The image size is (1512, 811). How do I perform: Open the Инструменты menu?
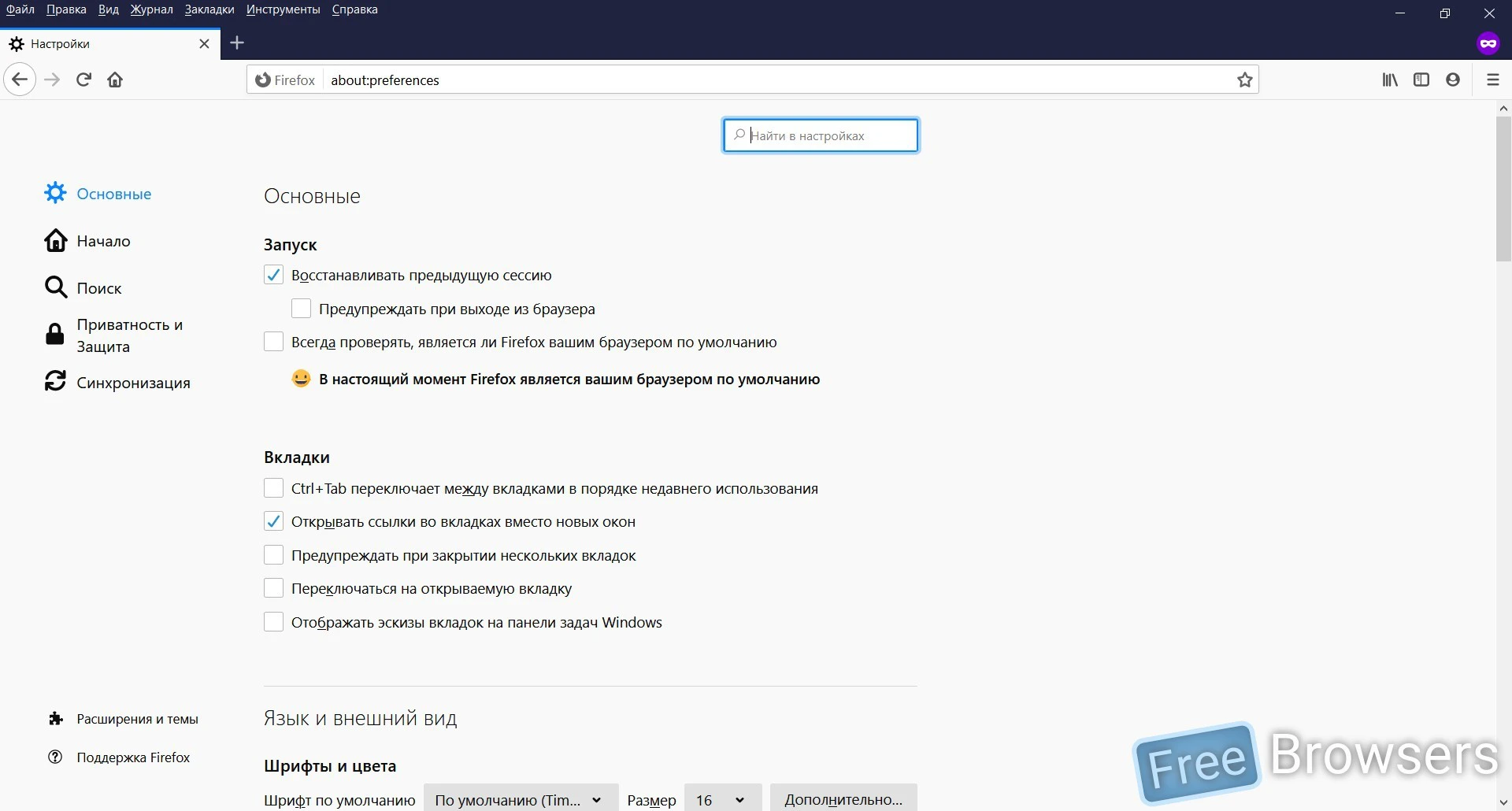click(283, 9)
